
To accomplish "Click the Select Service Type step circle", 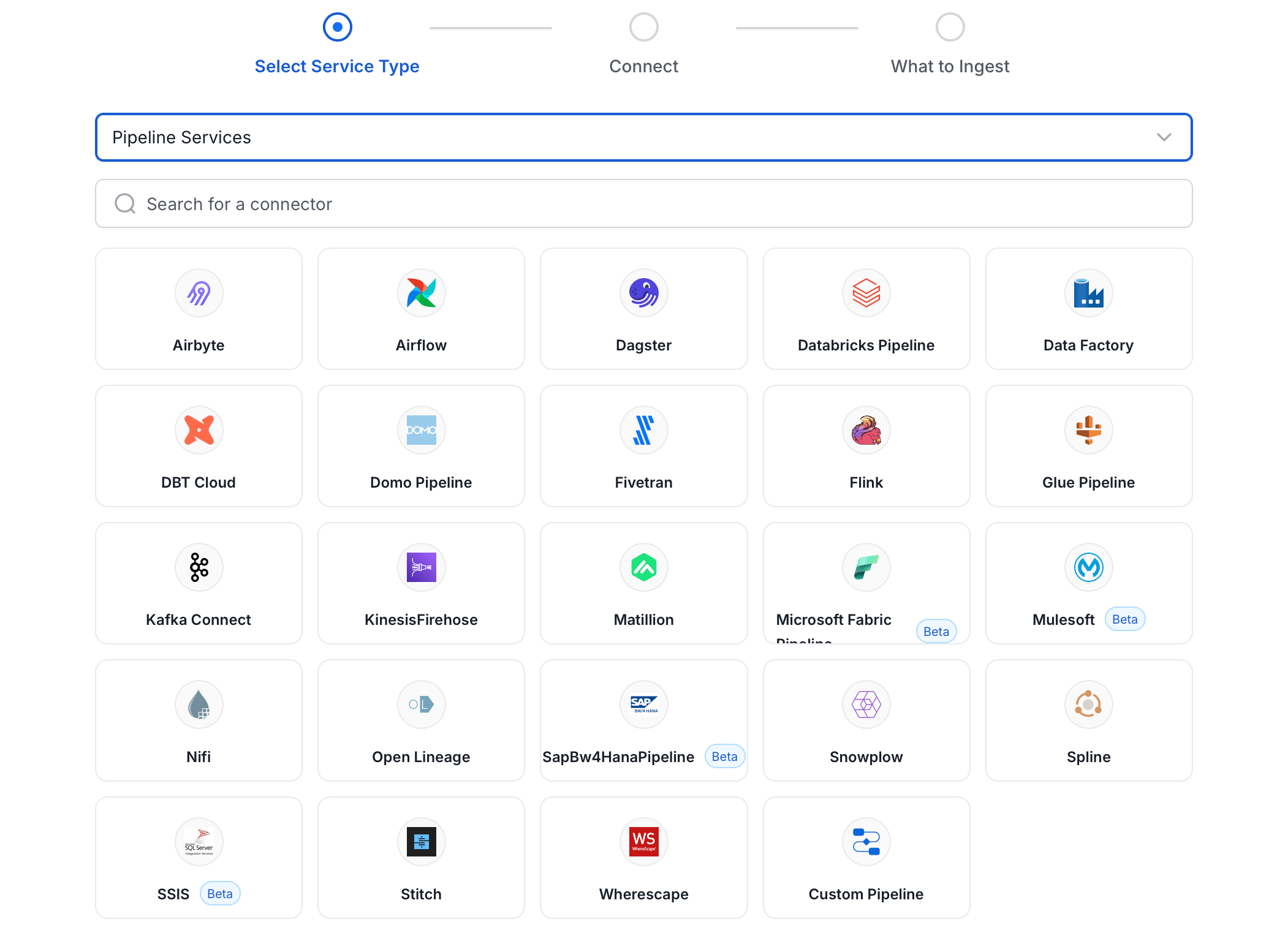I will (337, 27).
